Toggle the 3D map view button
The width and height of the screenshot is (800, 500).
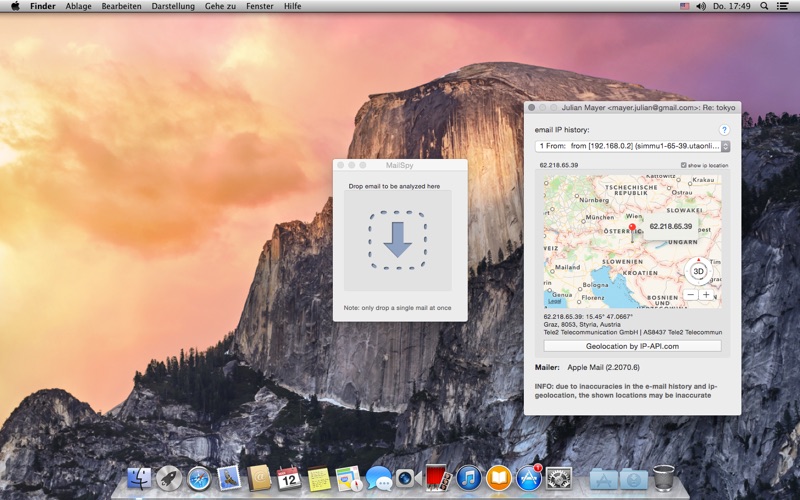point(698,271)
